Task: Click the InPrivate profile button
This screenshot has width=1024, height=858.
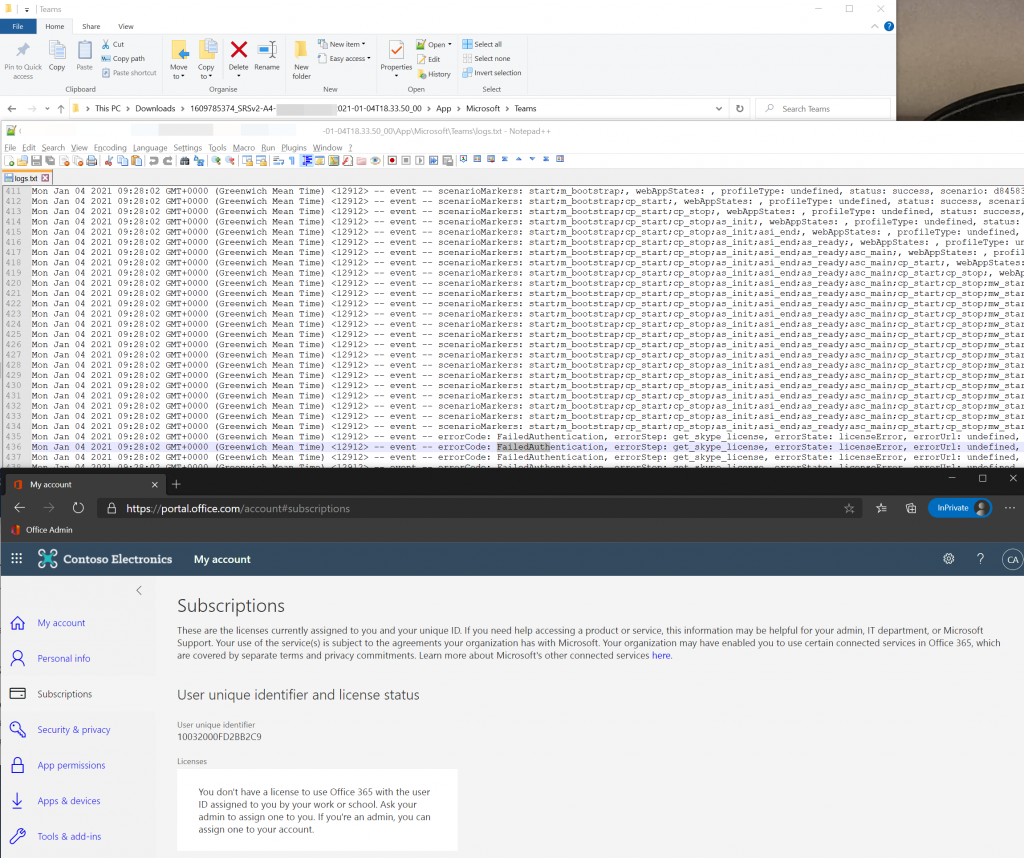Action: pos(960,507)
